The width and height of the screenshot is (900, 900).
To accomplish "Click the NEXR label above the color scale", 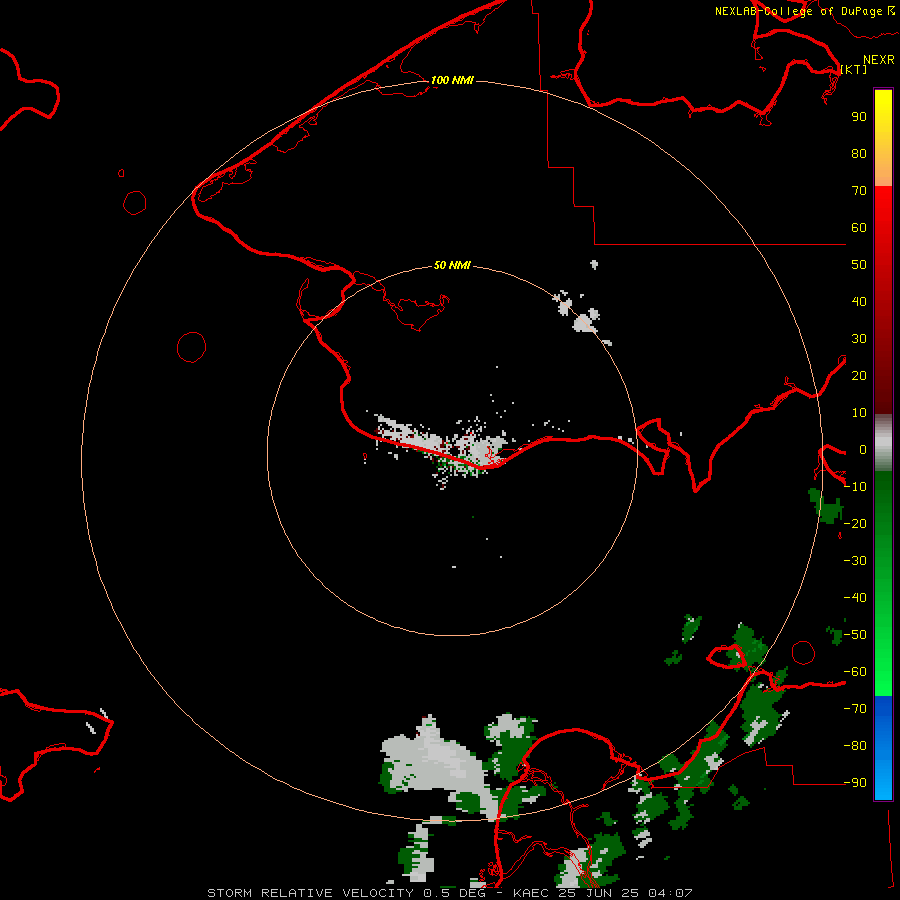I will tap(879, 60).
